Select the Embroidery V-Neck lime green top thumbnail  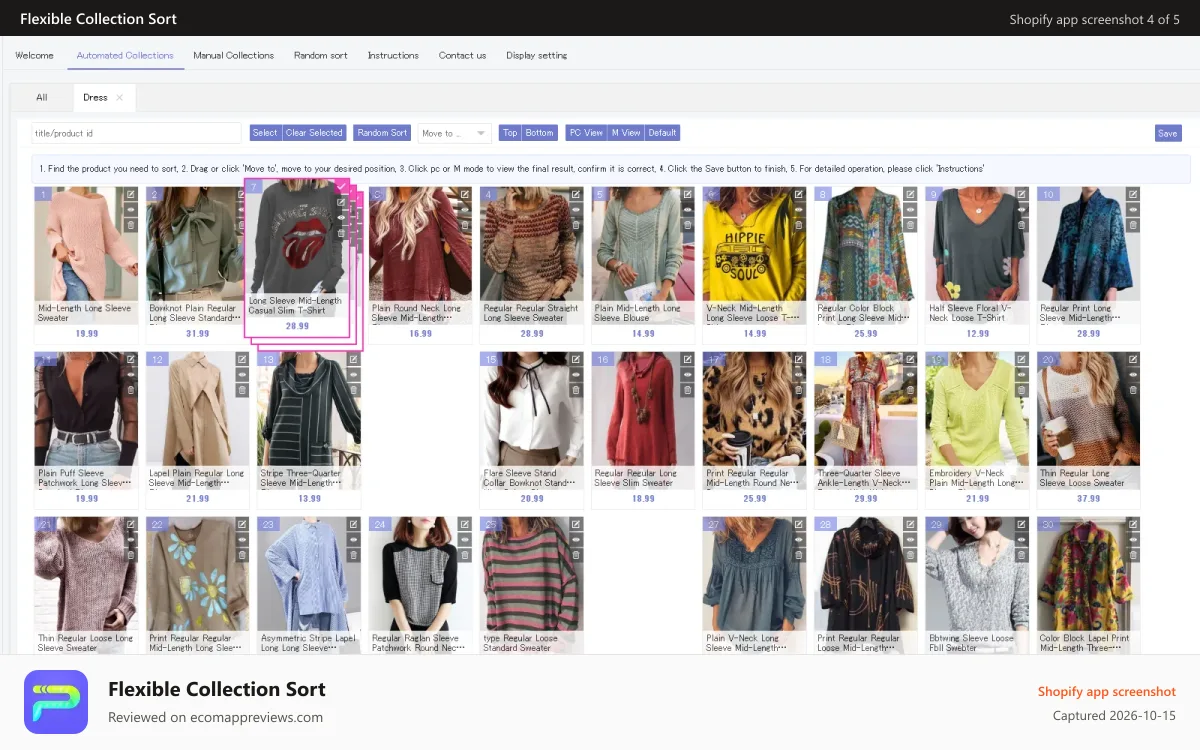[x=977, y=409]
